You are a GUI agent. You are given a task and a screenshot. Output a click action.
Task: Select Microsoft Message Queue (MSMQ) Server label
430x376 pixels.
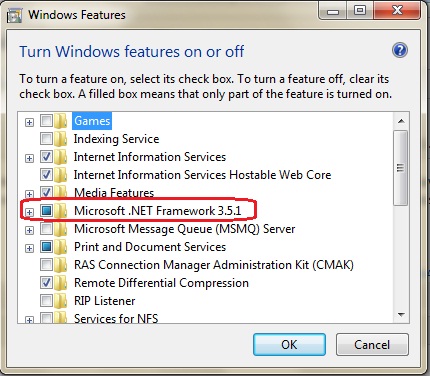pos(184,229)
